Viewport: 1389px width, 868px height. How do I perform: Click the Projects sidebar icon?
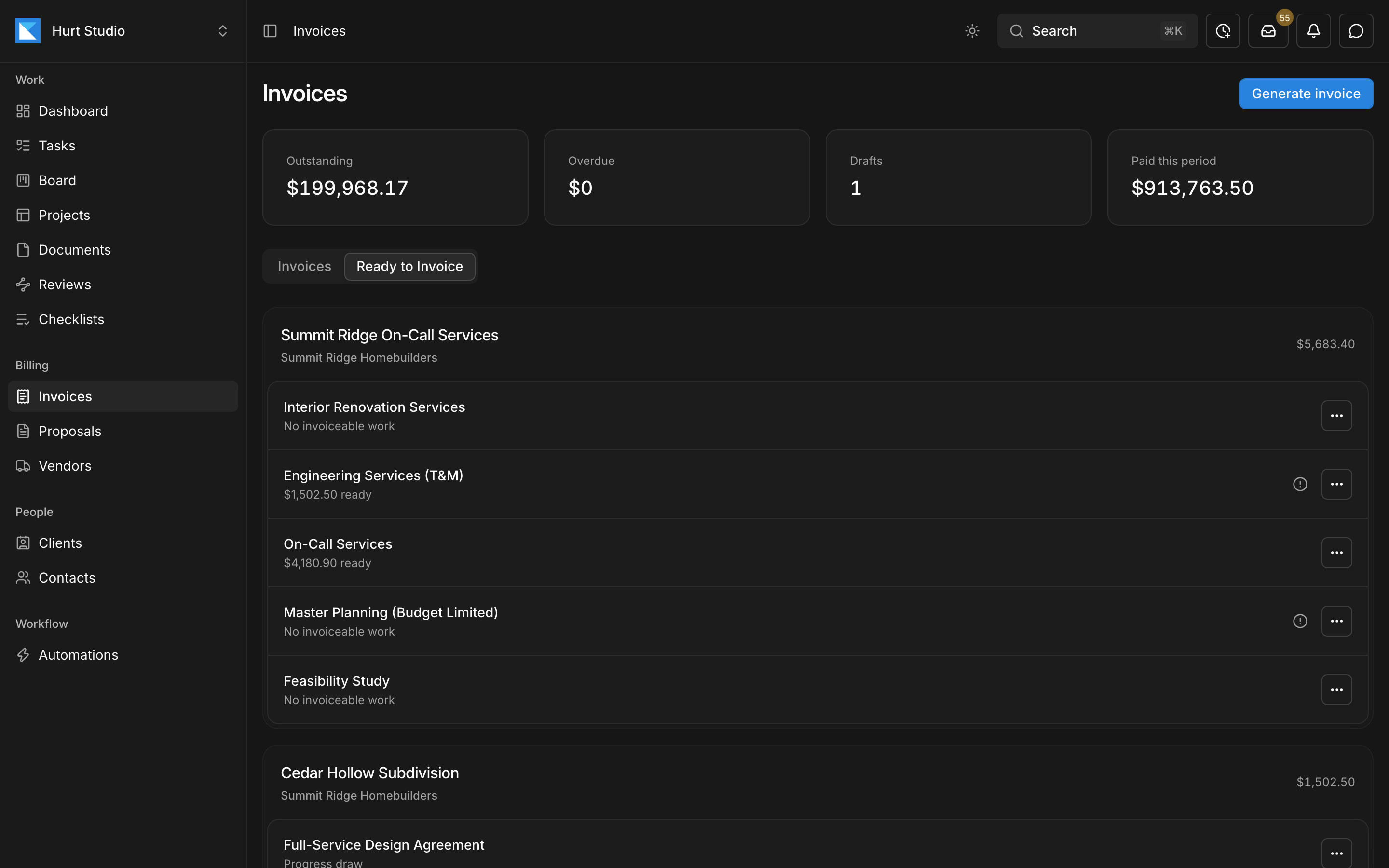(23, 215)
